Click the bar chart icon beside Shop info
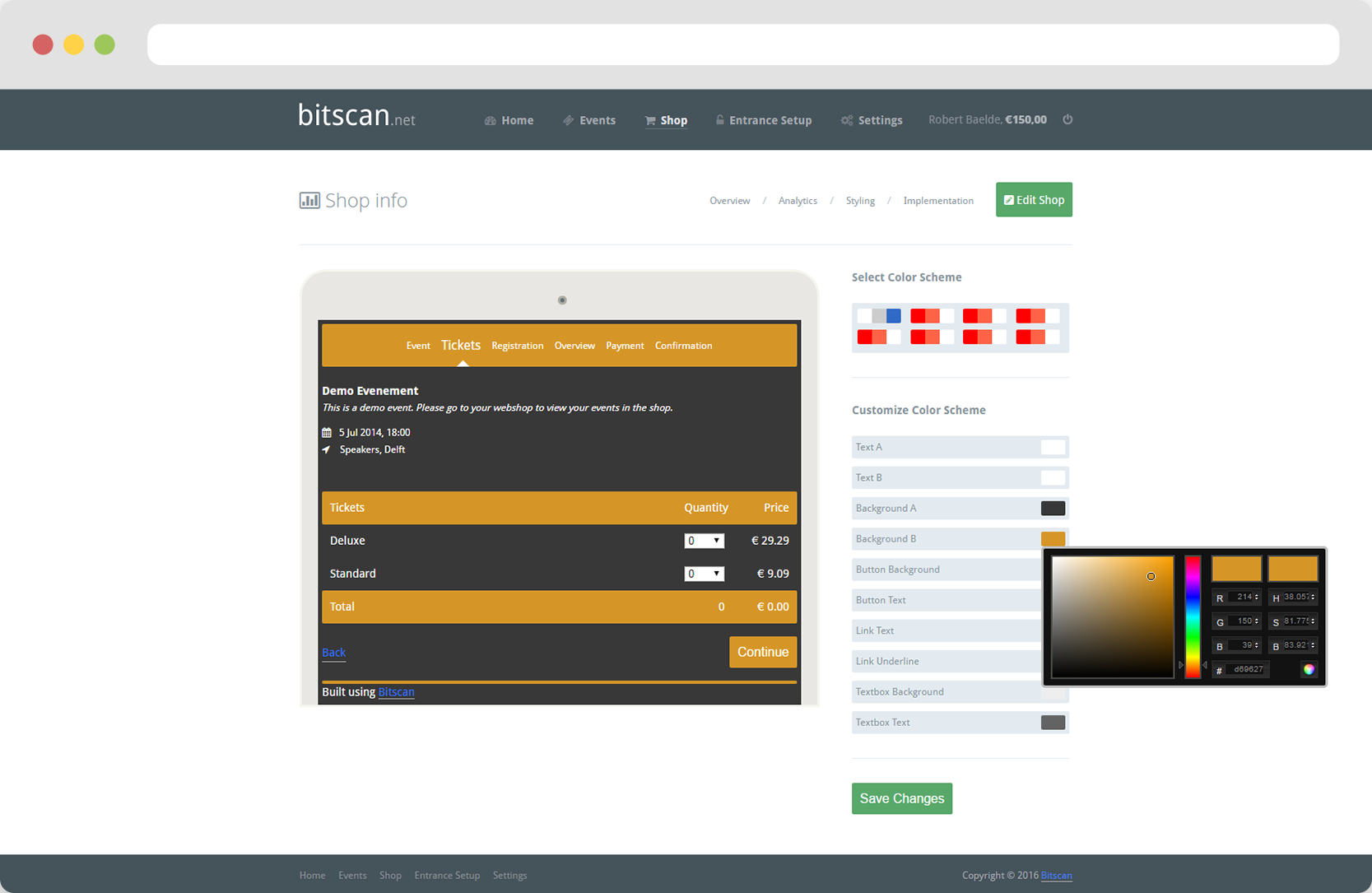Image resolution: width=1372 pixels, height=893 pixels. pos(309,200)
